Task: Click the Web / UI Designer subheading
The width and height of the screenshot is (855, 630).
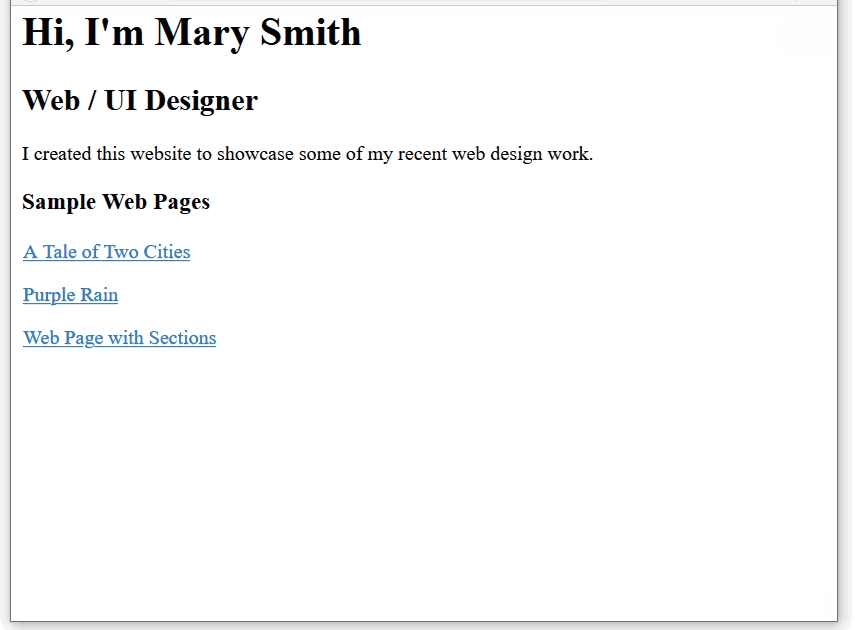Action: point(139,101)
